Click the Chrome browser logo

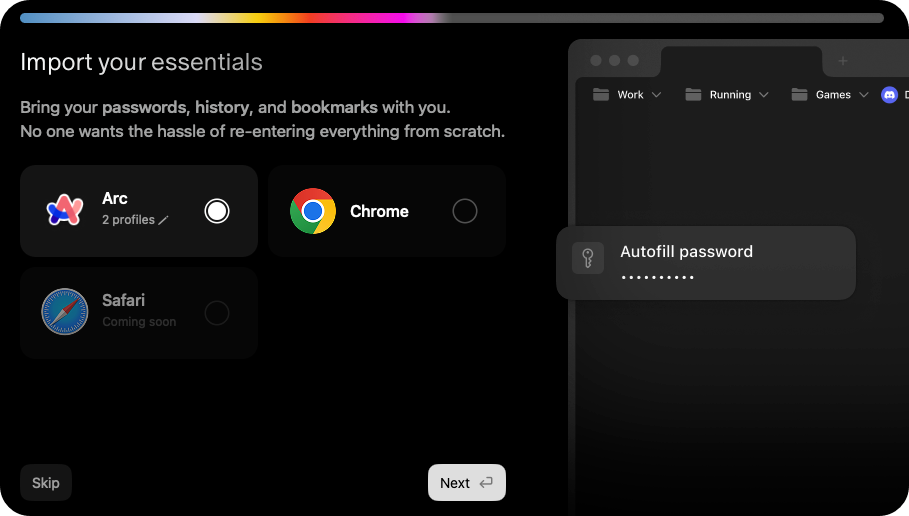[x=313, y=211]
